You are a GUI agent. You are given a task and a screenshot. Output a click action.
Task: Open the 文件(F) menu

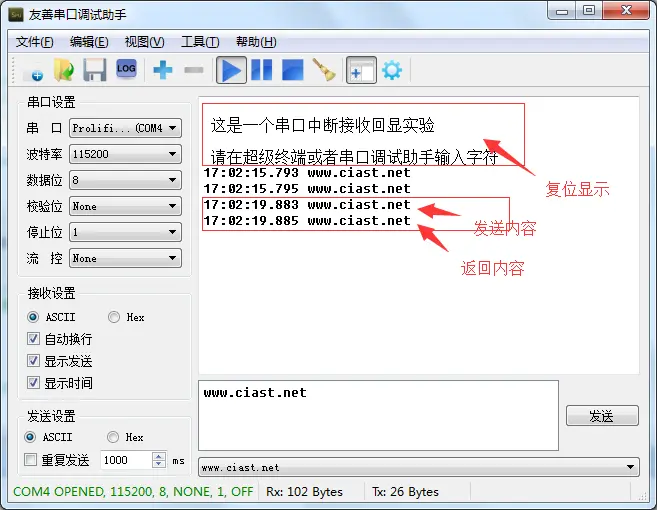35,42
